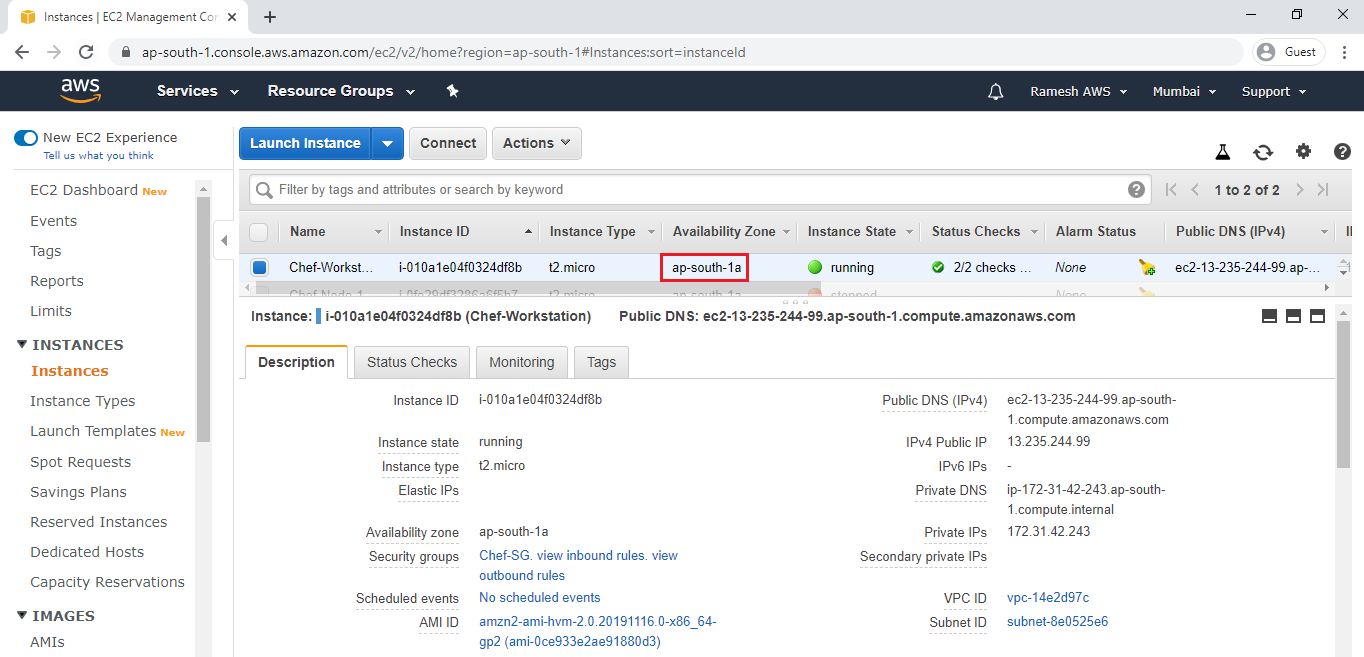Click the pin shortcut icon in navbar

(452, 91)
